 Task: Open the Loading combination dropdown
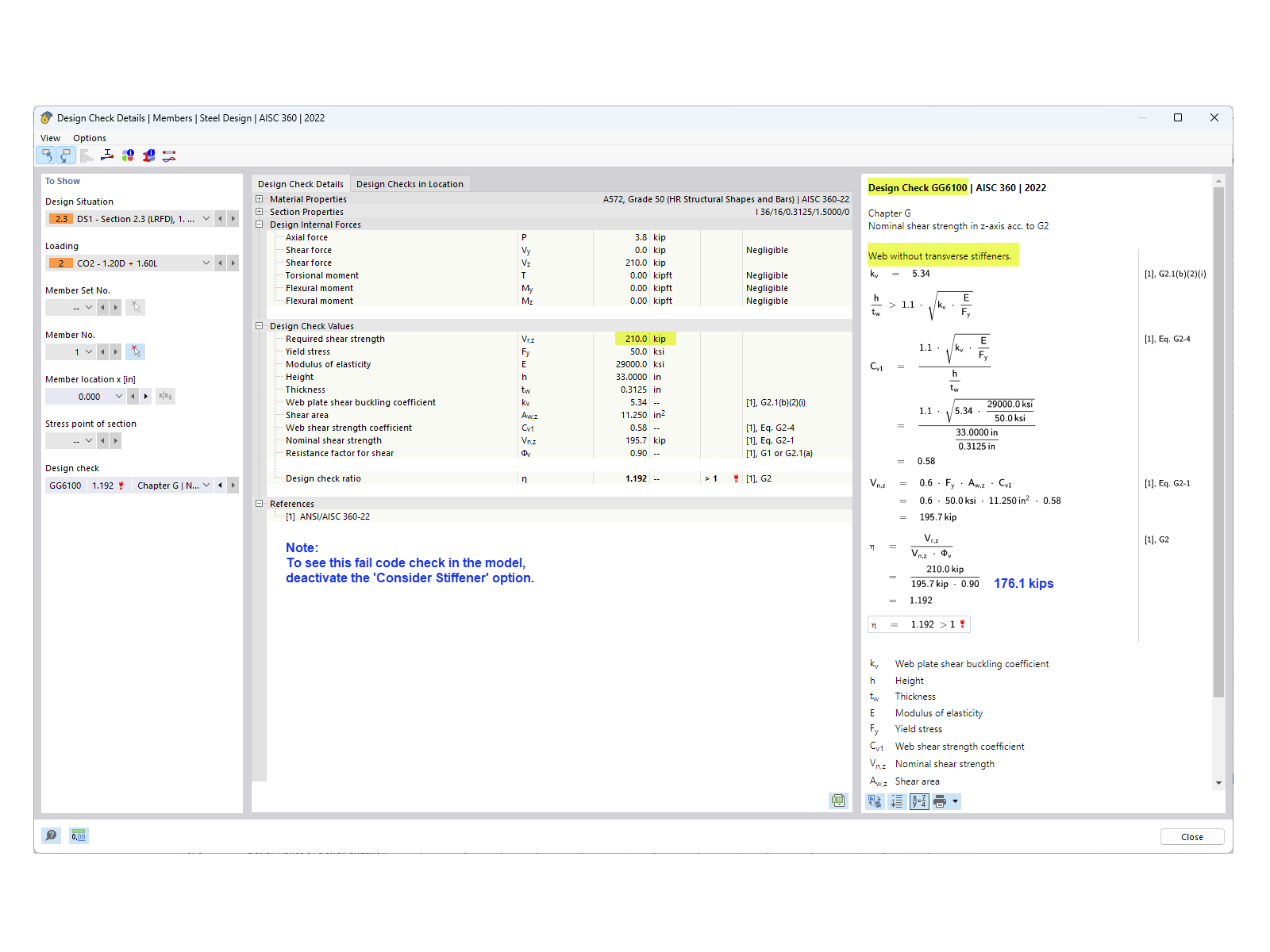coord(206,263)
